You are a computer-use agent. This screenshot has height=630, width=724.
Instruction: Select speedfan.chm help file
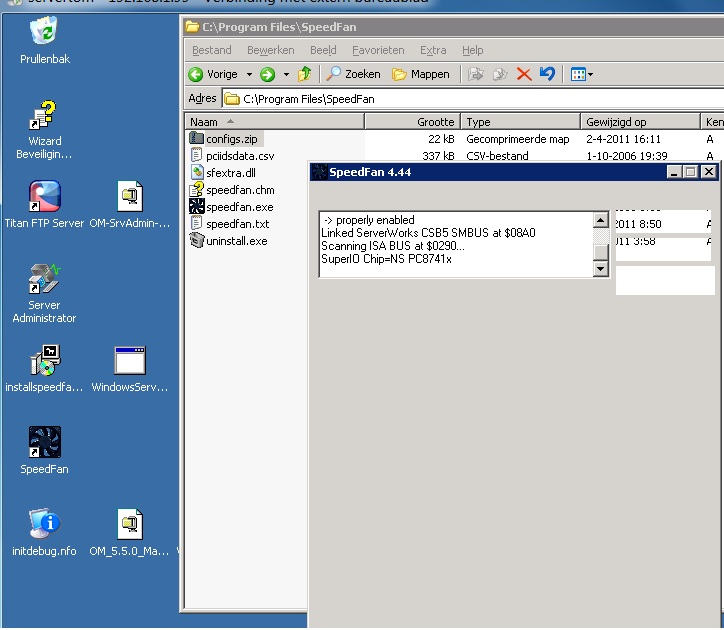pos(232,190)
